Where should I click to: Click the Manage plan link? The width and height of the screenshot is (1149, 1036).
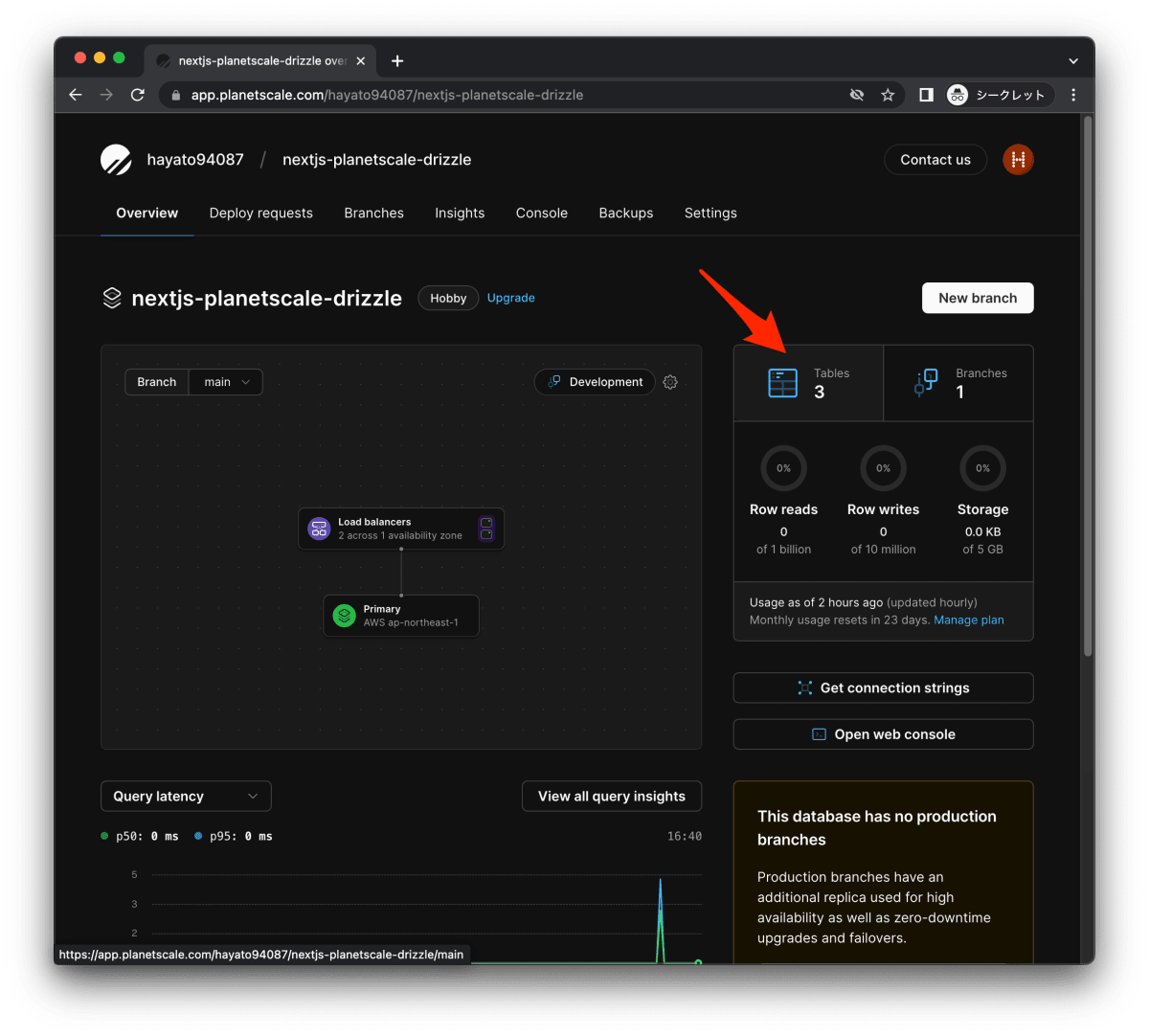tap(969, 620)
